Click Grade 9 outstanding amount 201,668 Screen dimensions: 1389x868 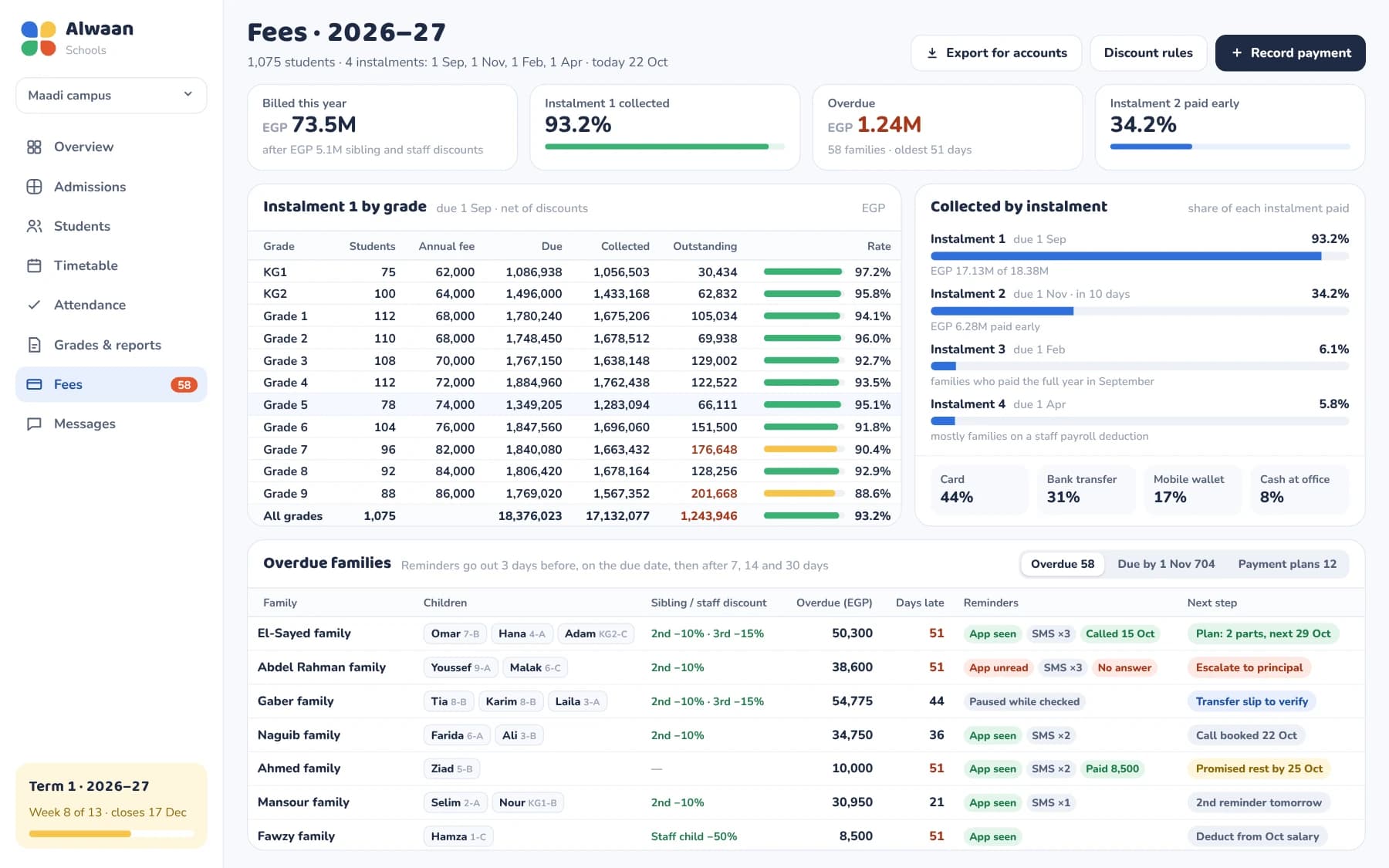[714, 493]
